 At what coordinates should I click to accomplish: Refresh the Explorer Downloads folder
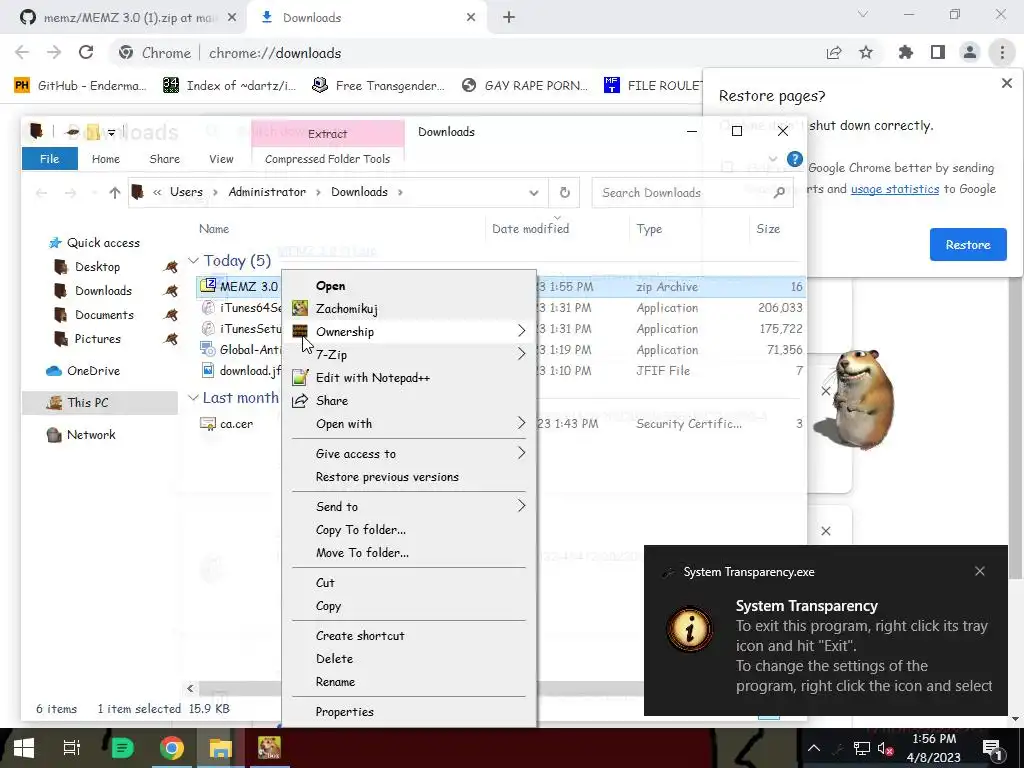click(565, 193)
